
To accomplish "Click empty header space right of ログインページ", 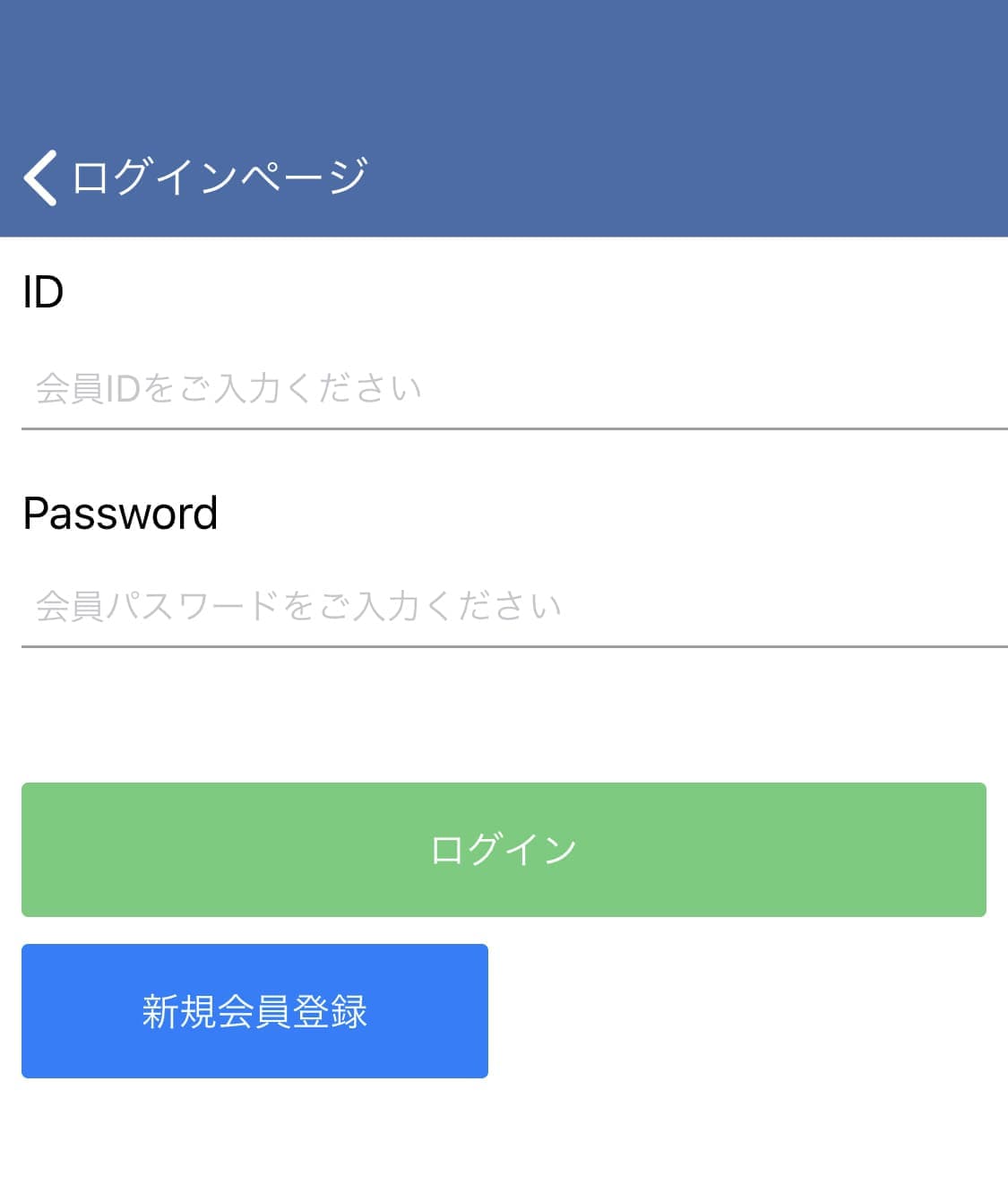I will [x=690, y=176].
